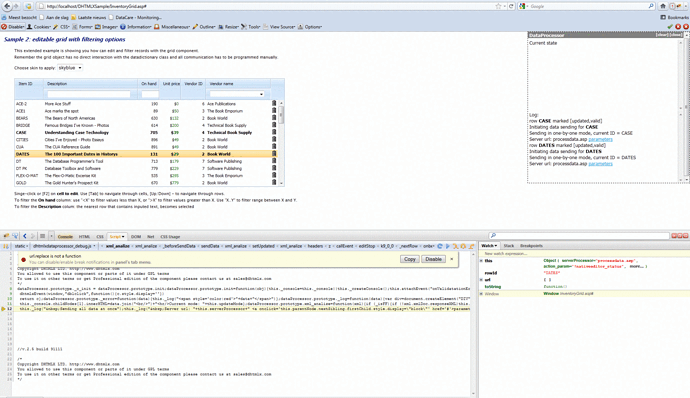Click the Firebug bug logo icon
This screenshot has width=690, height=398.
point(6,236)
